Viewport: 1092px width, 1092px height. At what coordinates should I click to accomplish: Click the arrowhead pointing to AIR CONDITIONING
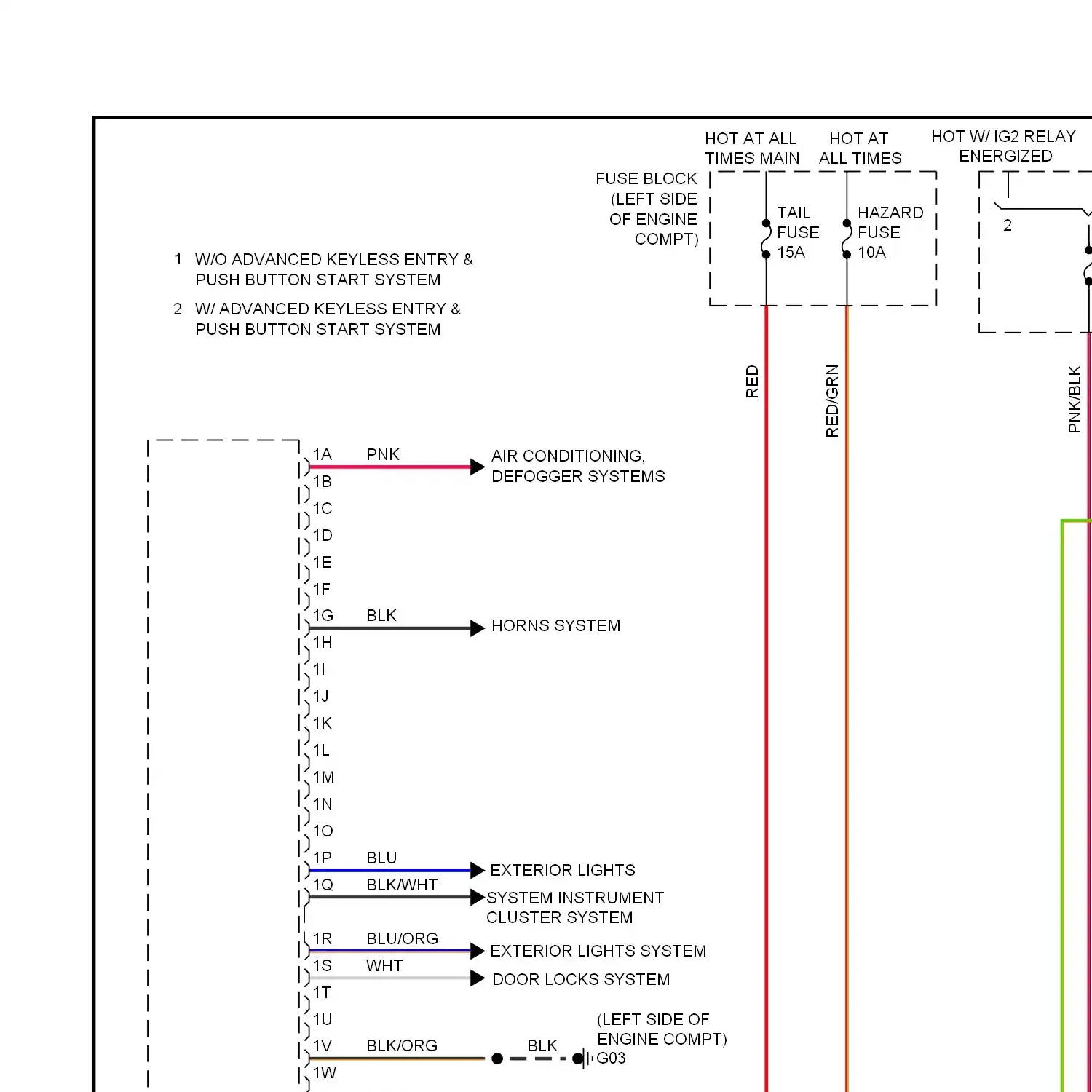478,467
